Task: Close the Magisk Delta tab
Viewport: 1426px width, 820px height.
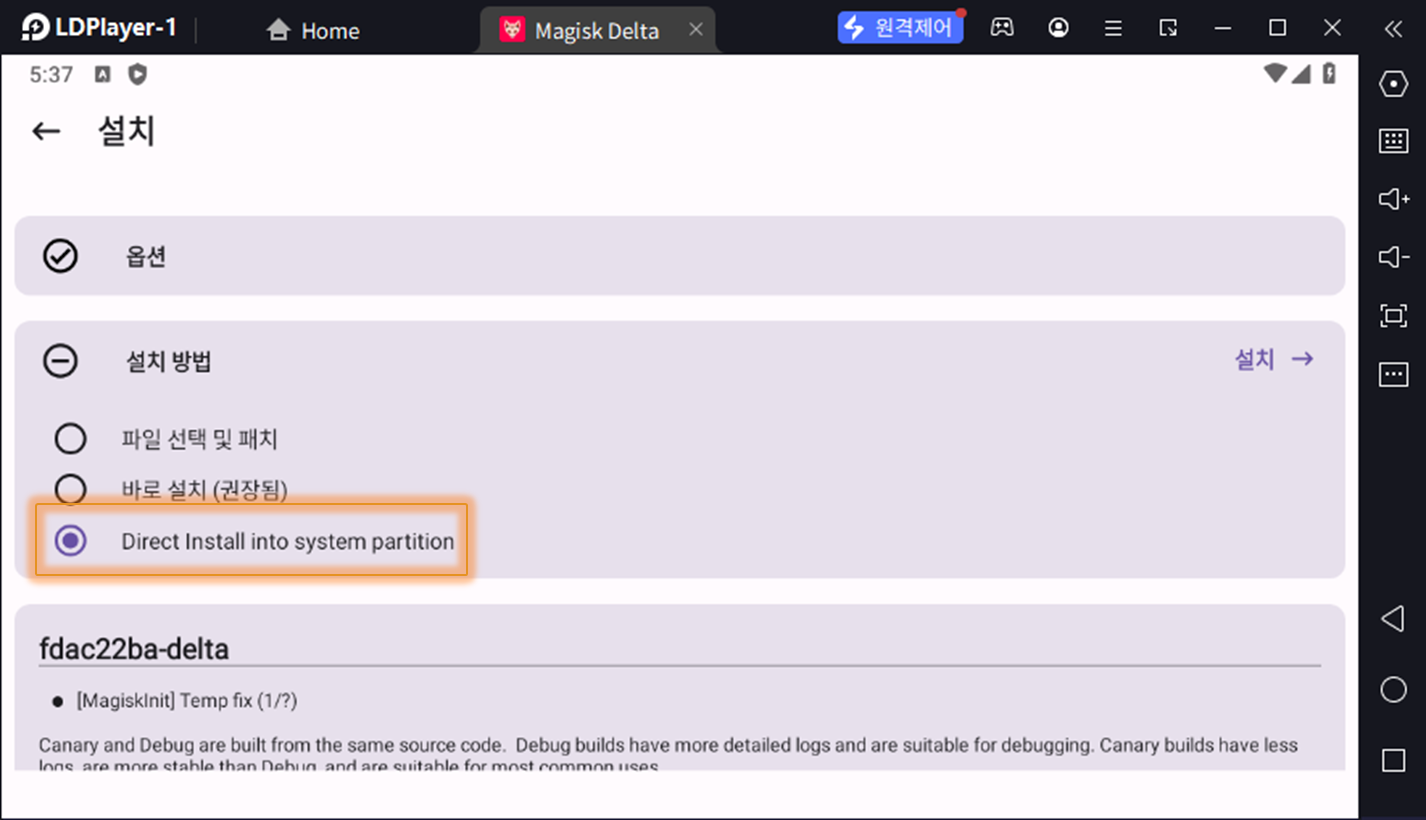Action: coord(696,30)
